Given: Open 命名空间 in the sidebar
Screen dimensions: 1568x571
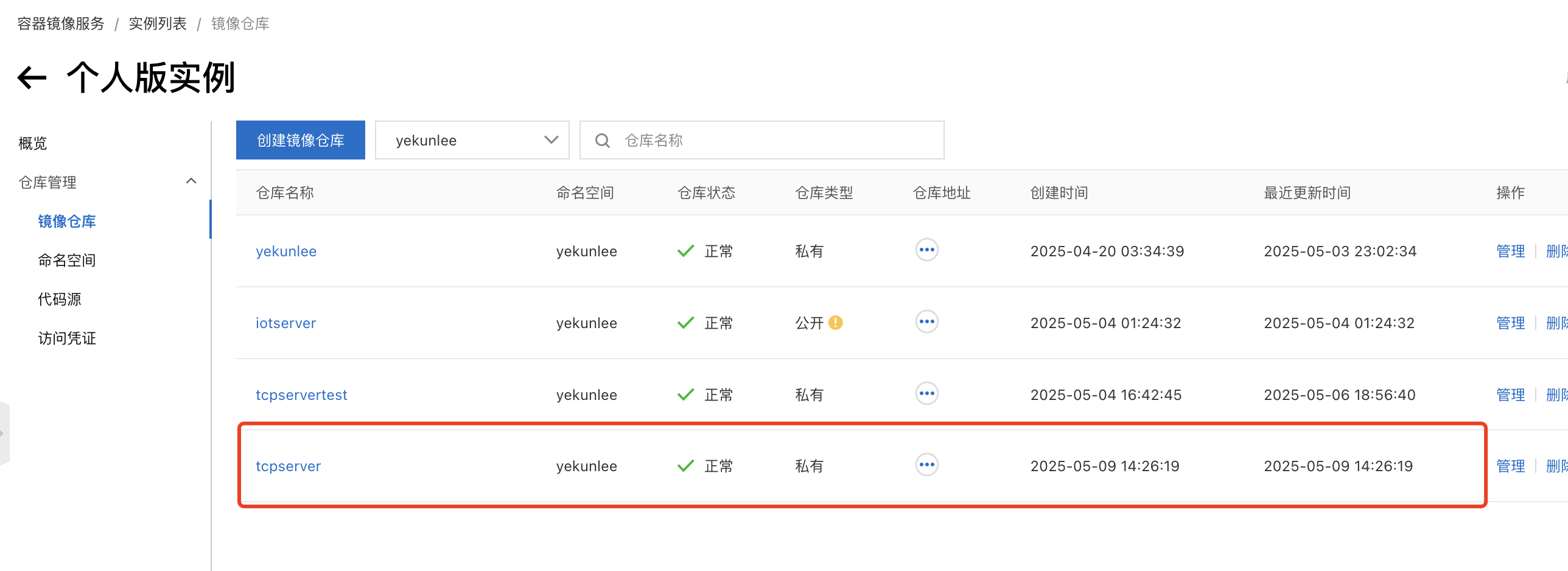Looking at the screenshot, I should (x=67, y=261).
